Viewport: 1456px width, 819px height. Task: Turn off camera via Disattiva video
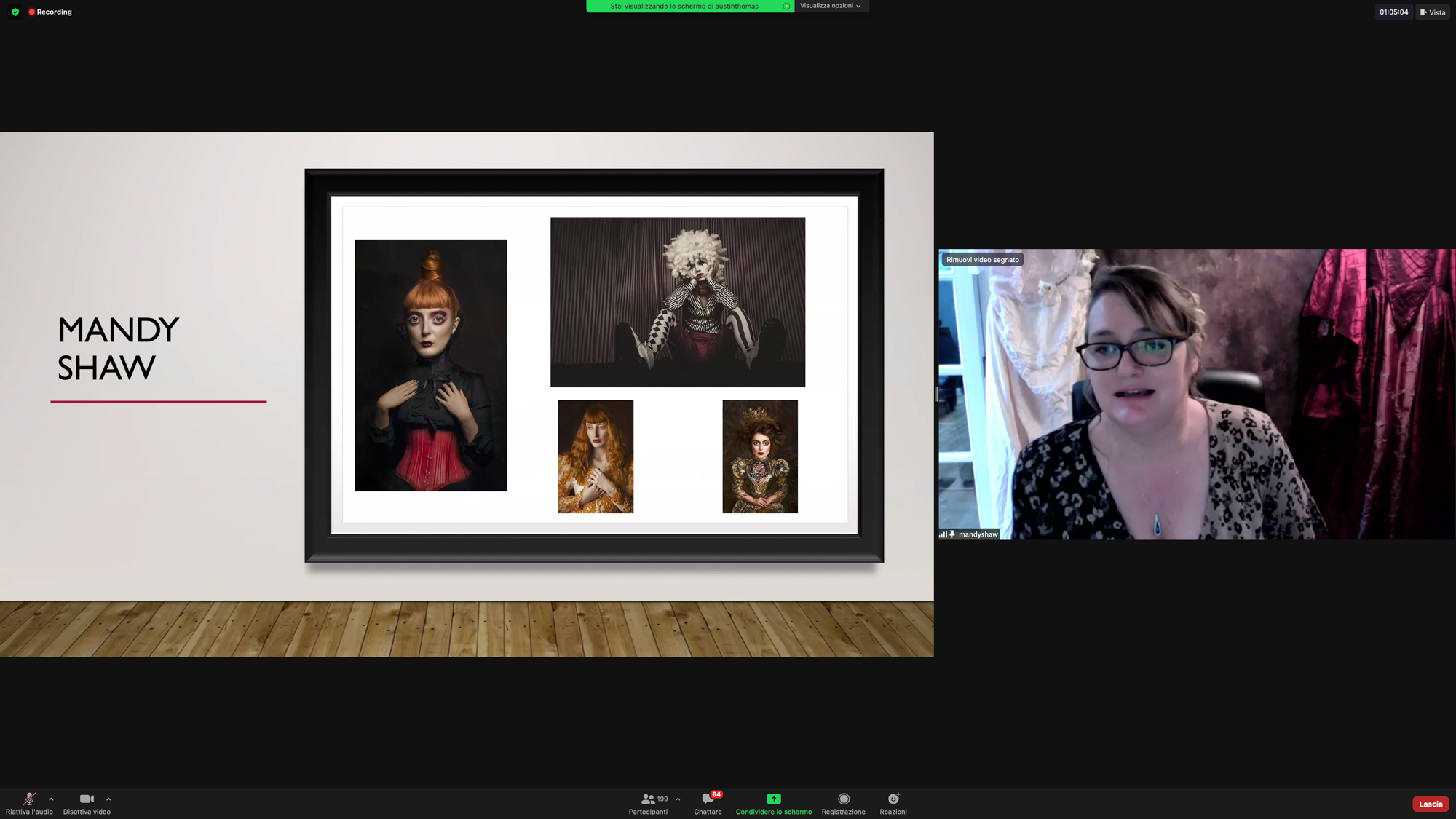point(87,799)
